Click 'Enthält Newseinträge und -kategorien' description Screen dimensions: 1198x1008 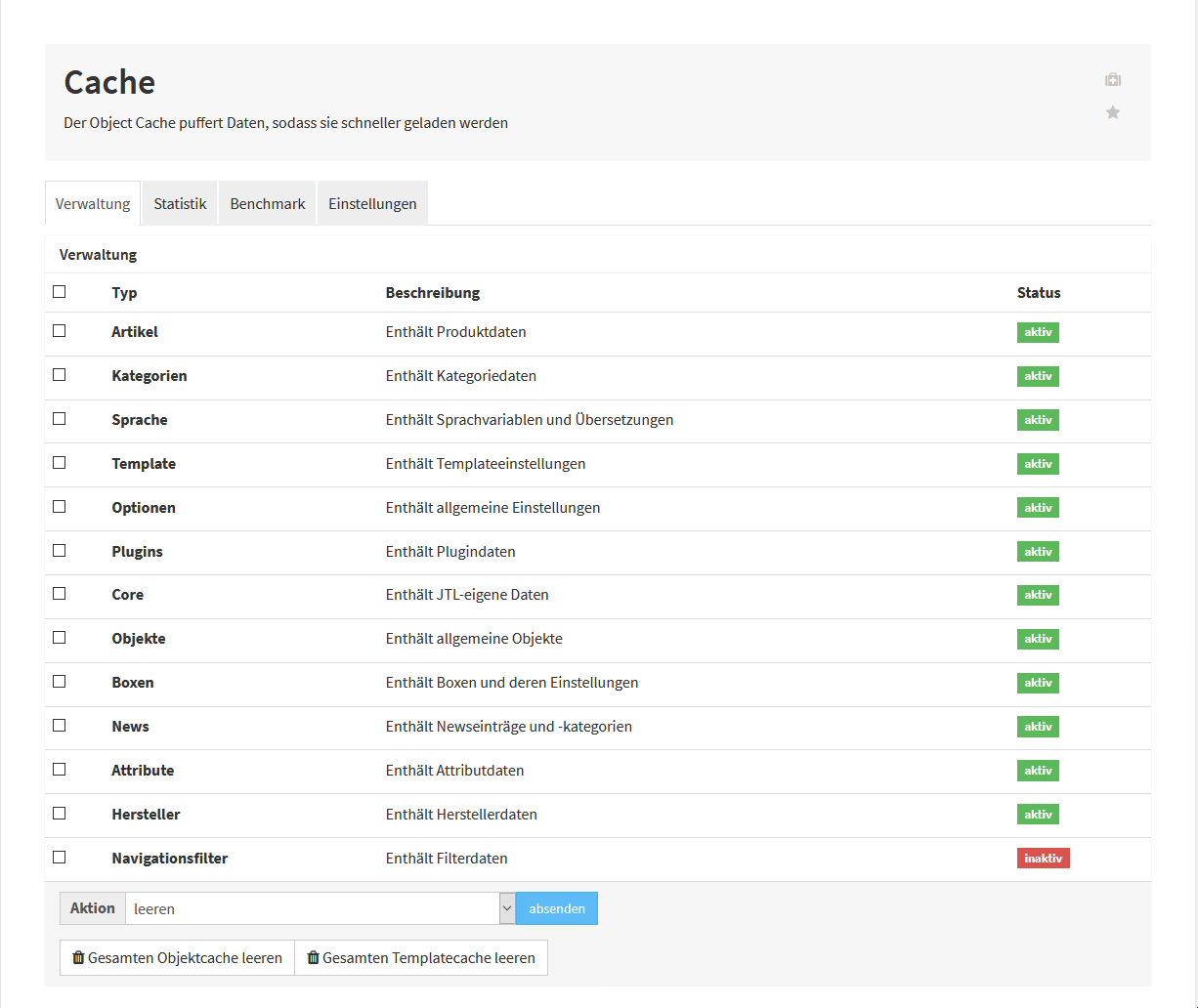[509, 727]
